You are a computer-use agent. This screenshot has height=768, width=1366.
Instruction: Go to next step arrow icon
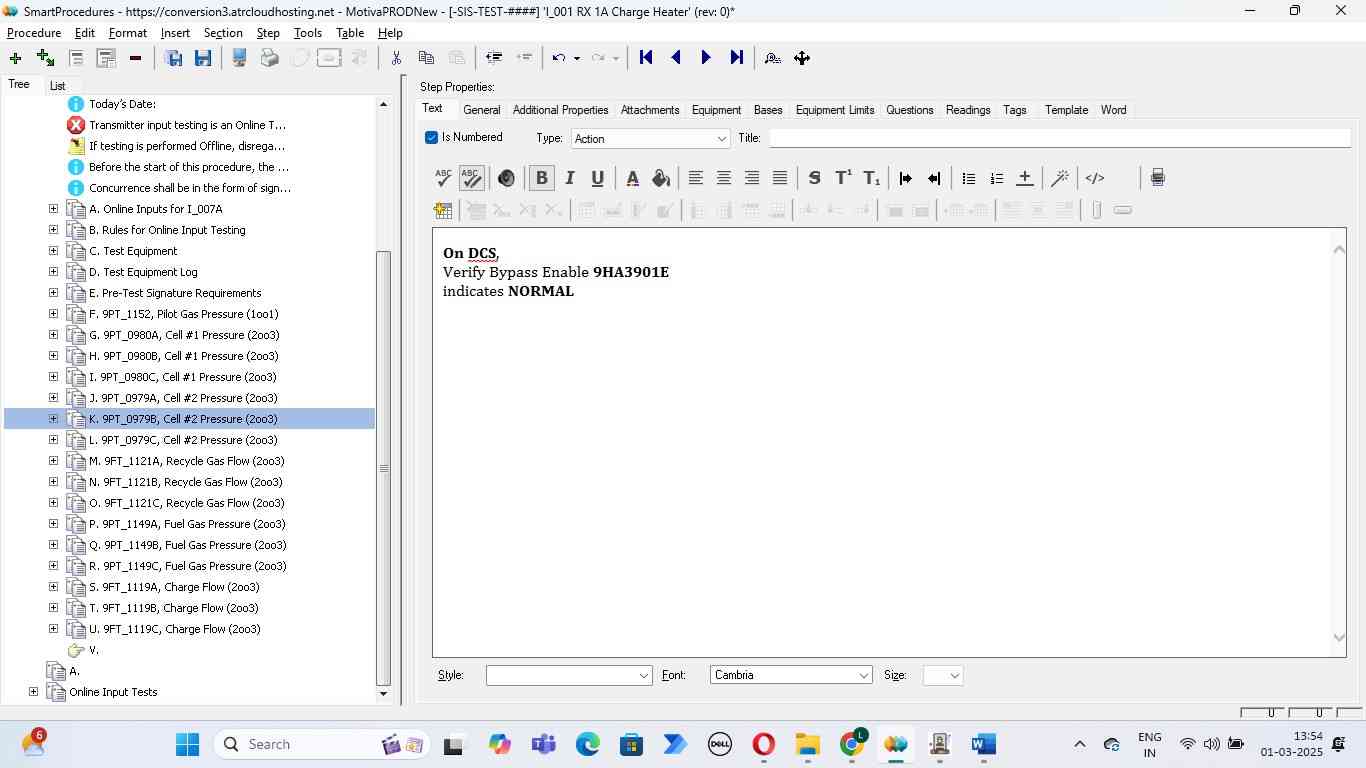706,58
